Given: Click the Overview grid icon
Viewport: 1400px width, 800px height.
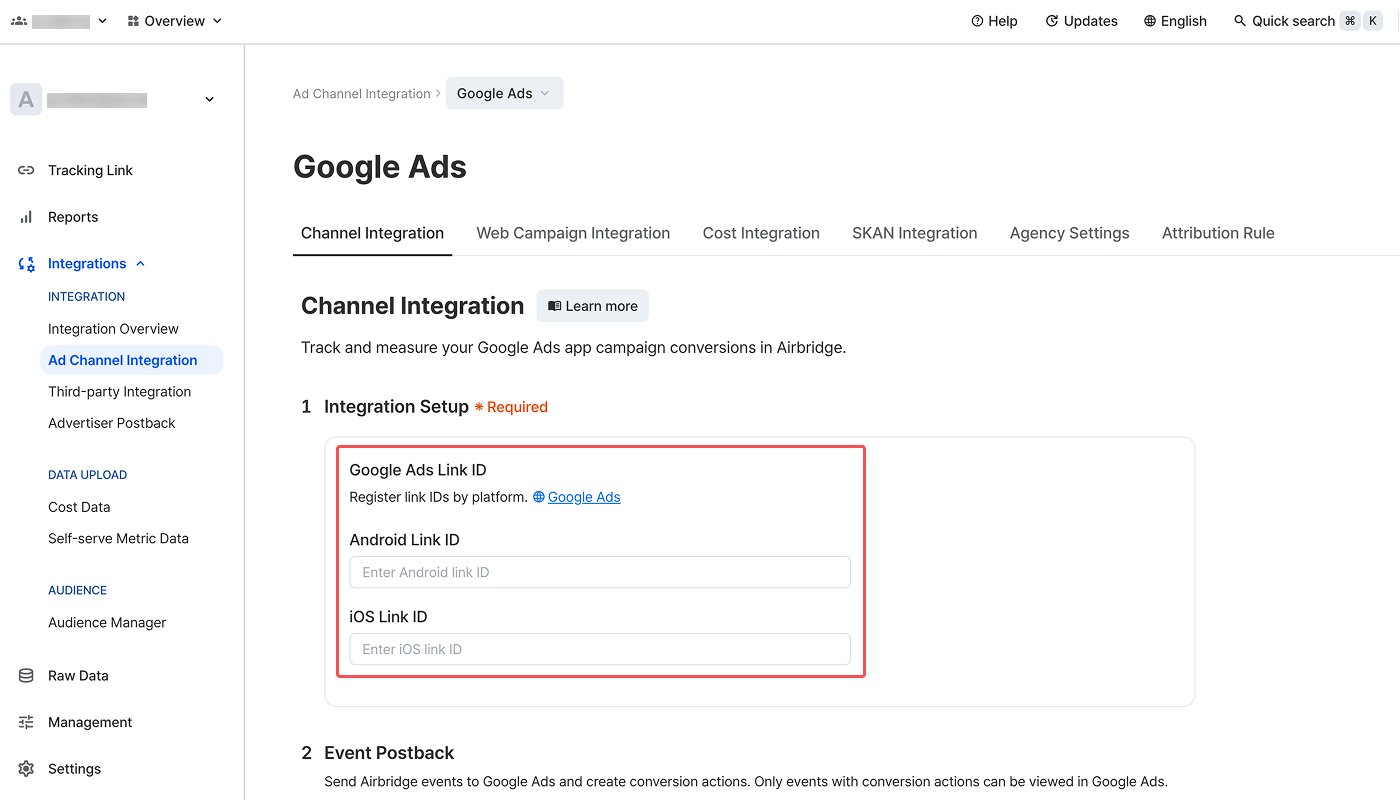Looking at the screenshot, I should coord(133,21).
